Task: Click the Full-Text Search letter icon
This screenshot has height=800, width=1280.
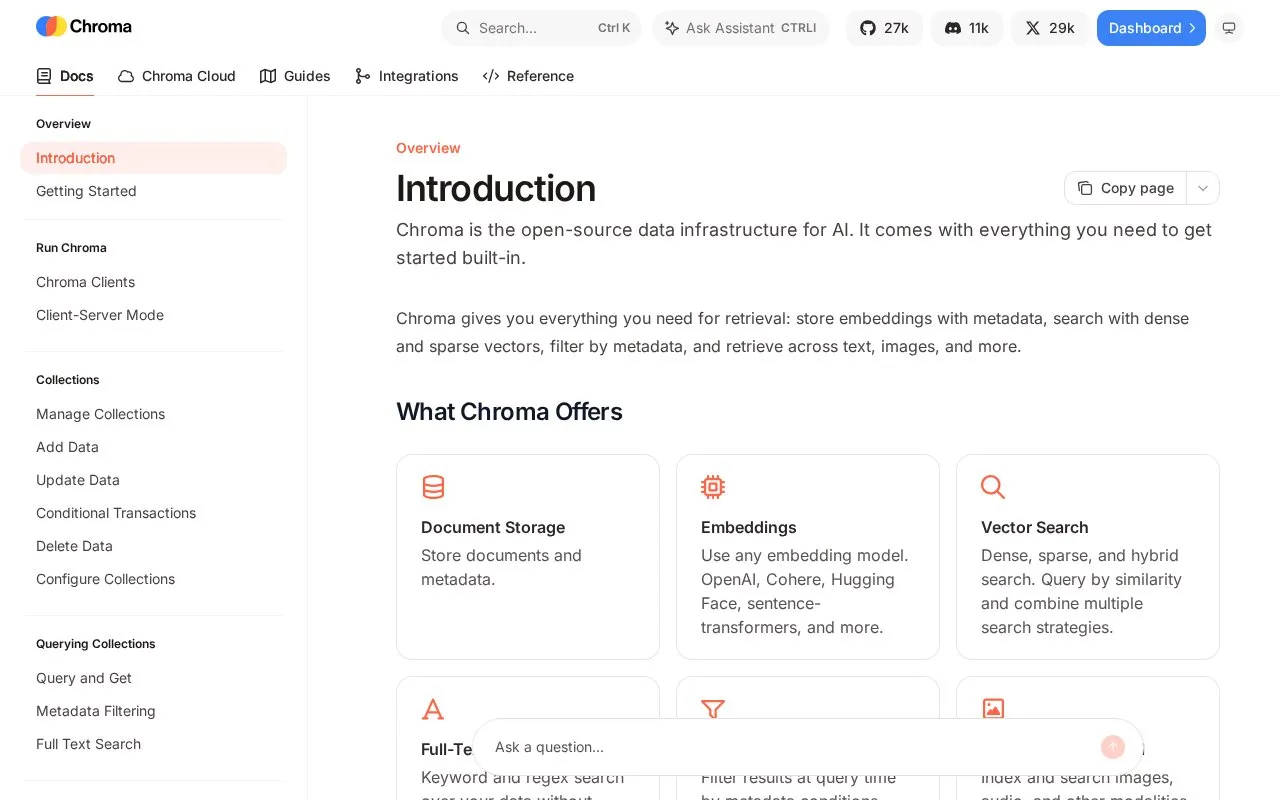Action: (433, 709)
